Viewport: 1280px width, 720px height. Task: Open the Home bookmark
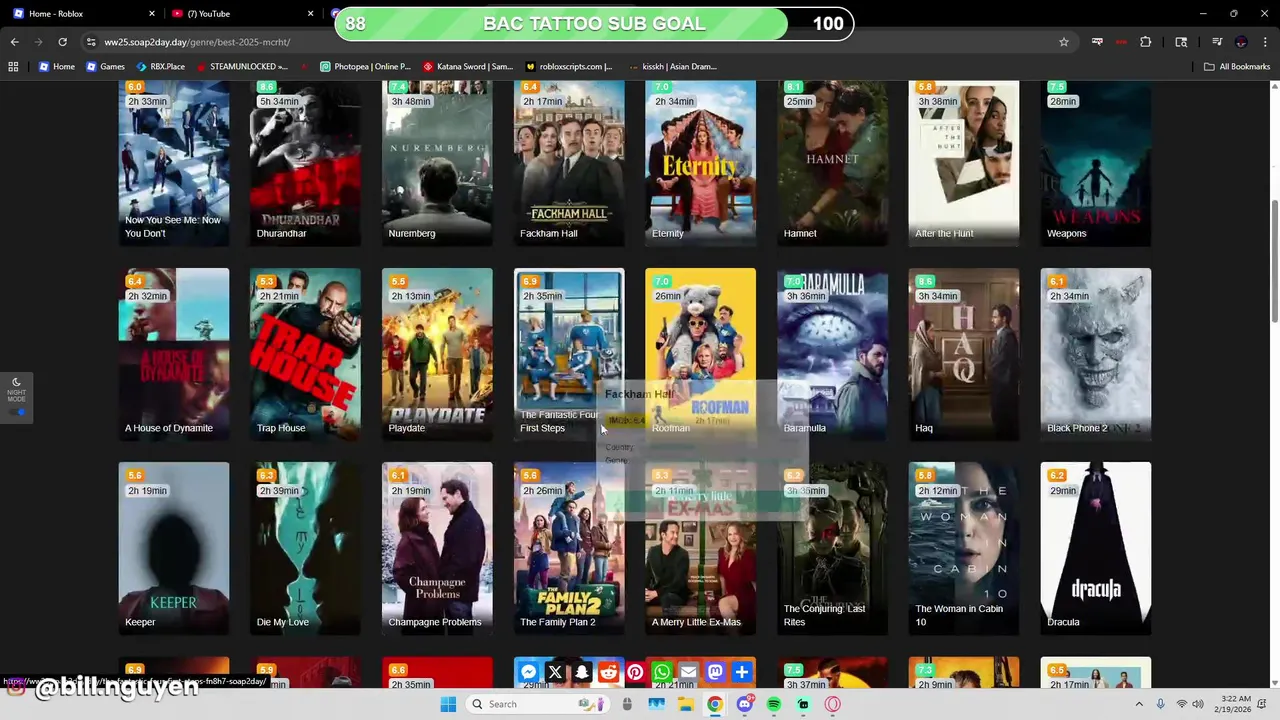[56, 67]
